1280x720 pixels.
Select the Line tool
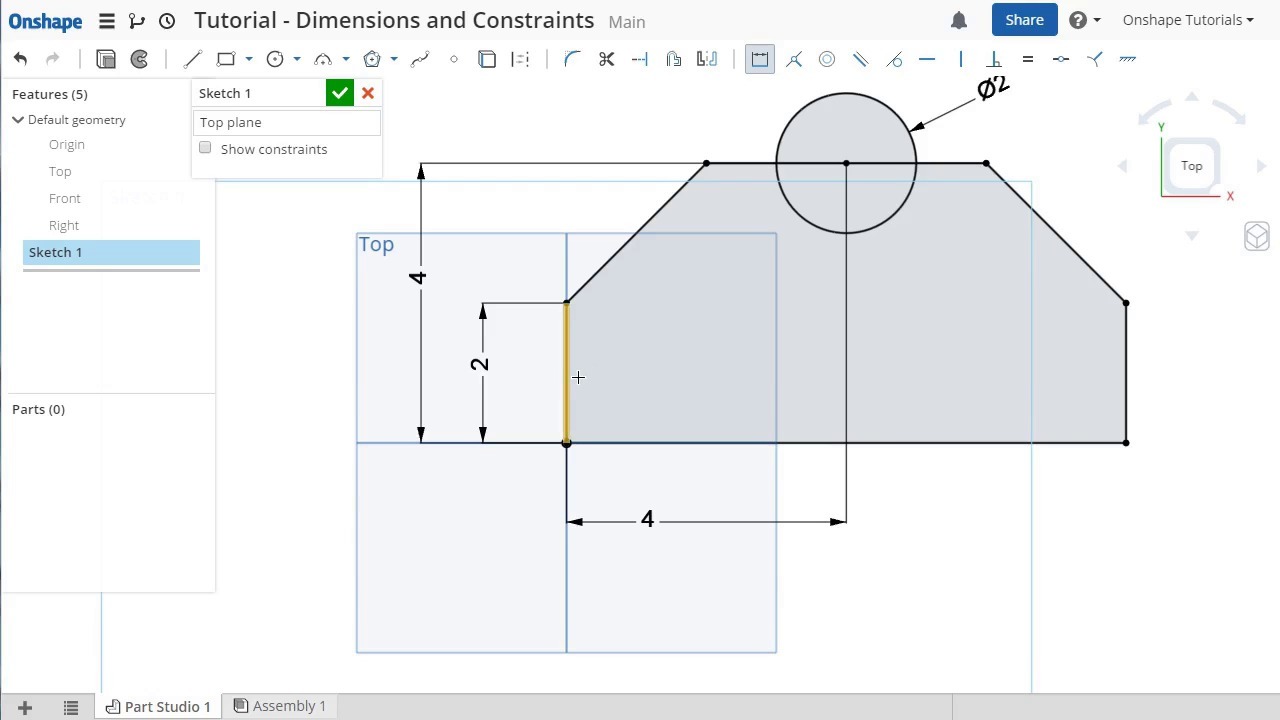[x=193, y=59]
